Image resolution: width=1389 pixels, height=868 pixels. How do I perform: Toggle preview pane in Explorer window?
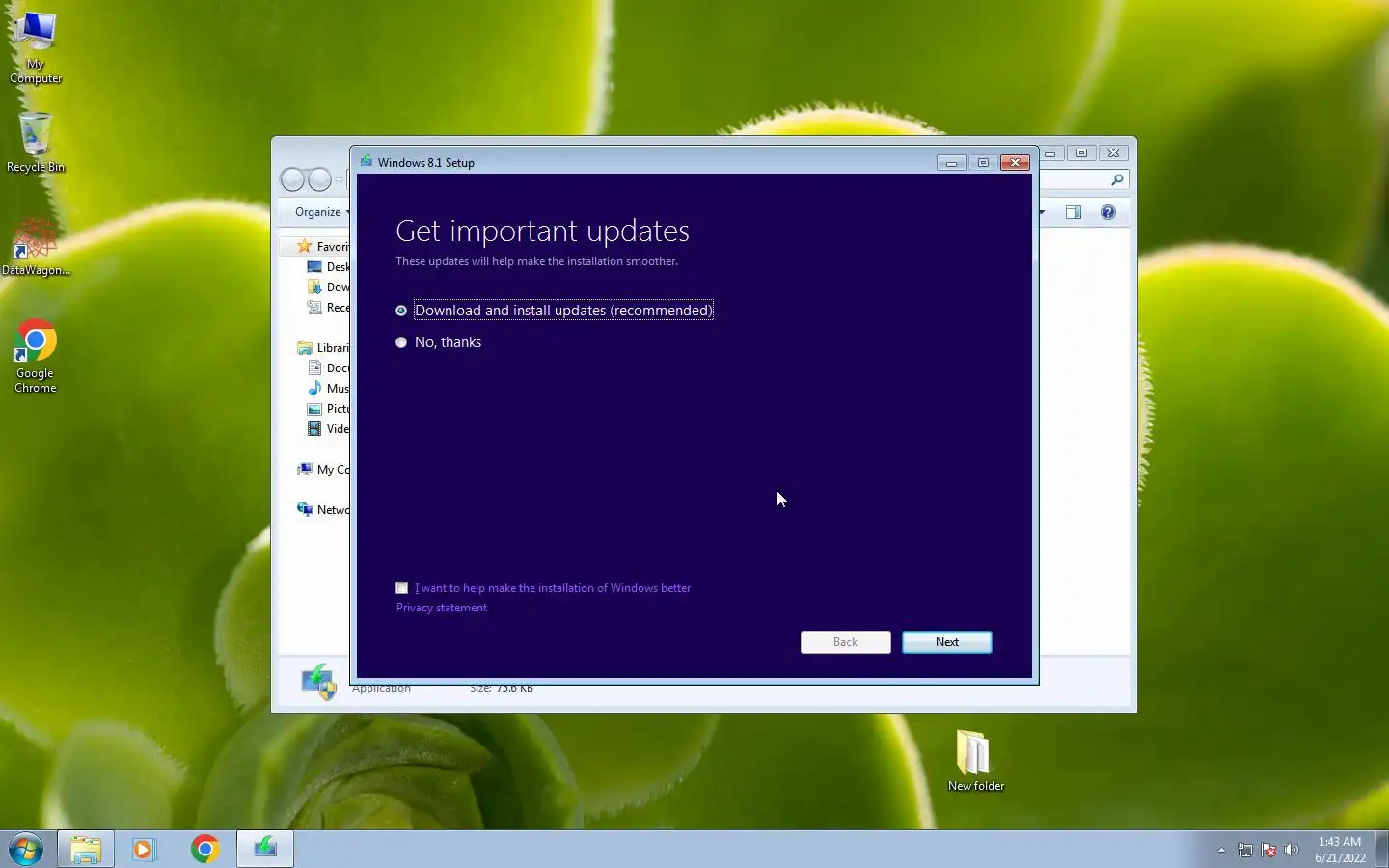(1074, 212)
